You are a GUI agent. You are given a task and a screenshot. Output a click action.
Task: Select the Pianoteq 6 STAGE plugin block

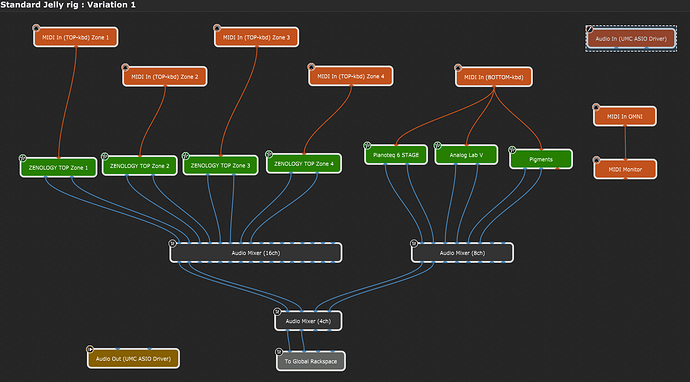(x=396, y=155)
